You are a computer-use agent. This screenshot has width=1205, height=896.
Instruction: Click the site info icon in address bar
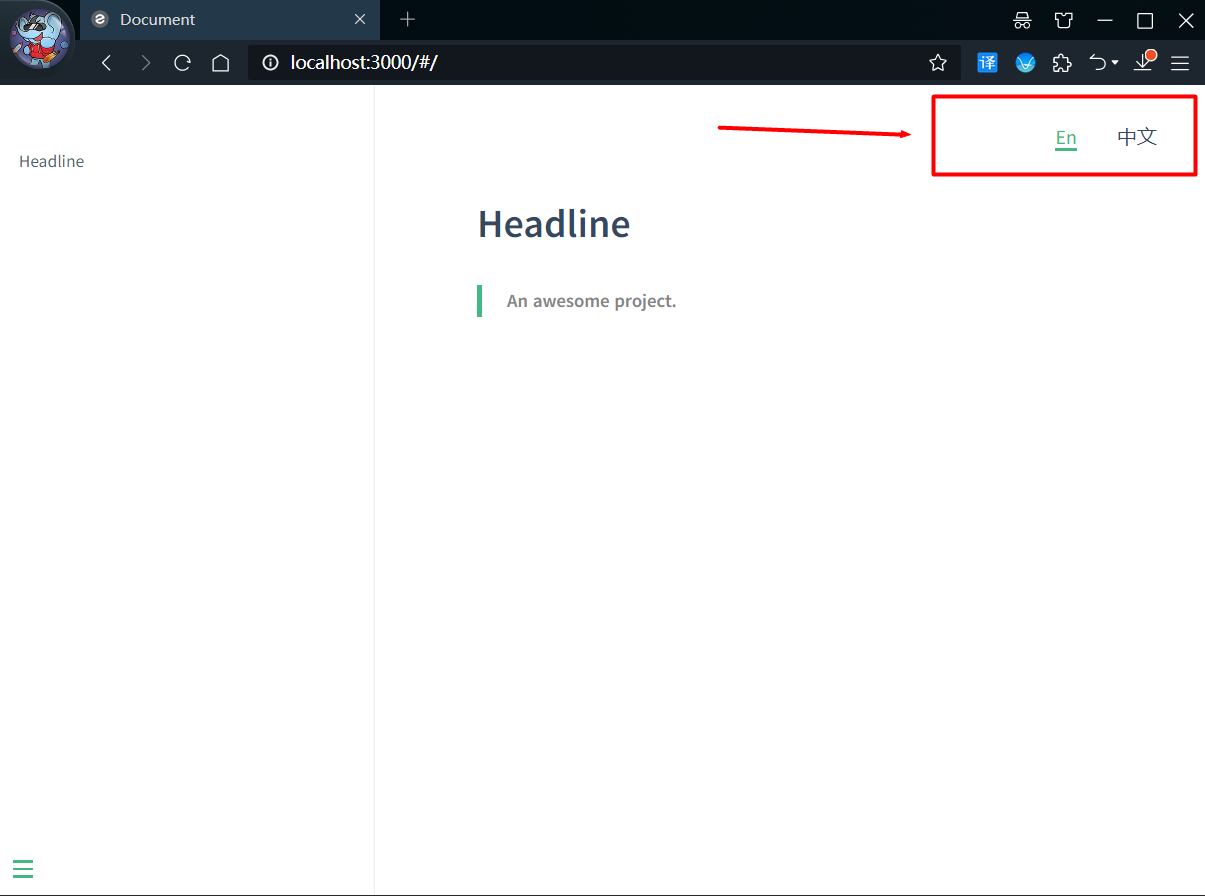pyautogui.click(x=270, y=63)
